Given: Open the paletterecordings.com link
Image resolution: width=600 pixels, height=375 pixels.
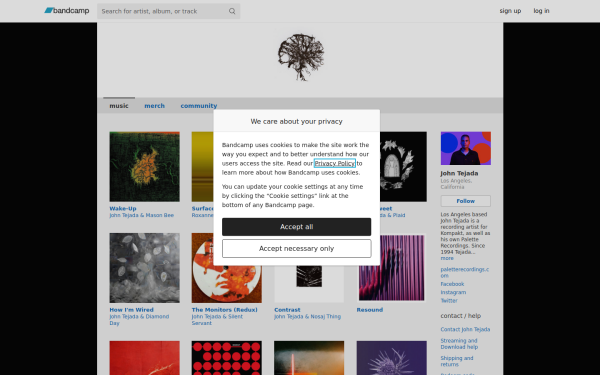Looking at the screenshot, I should point(465,272).
